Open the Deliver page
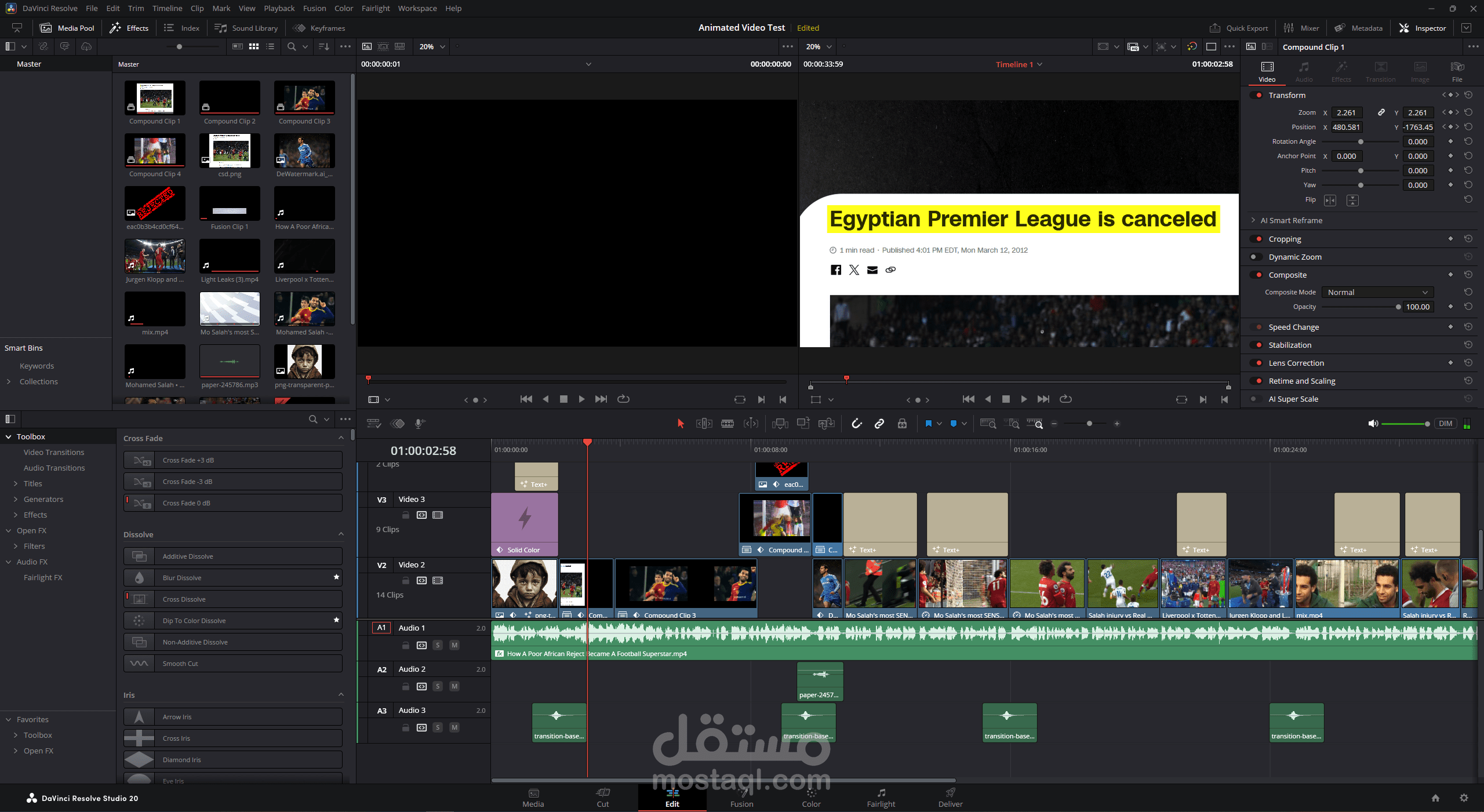The height and width of the screenshot is (812, 1484). pyautogui.click(x=950, y=798)
